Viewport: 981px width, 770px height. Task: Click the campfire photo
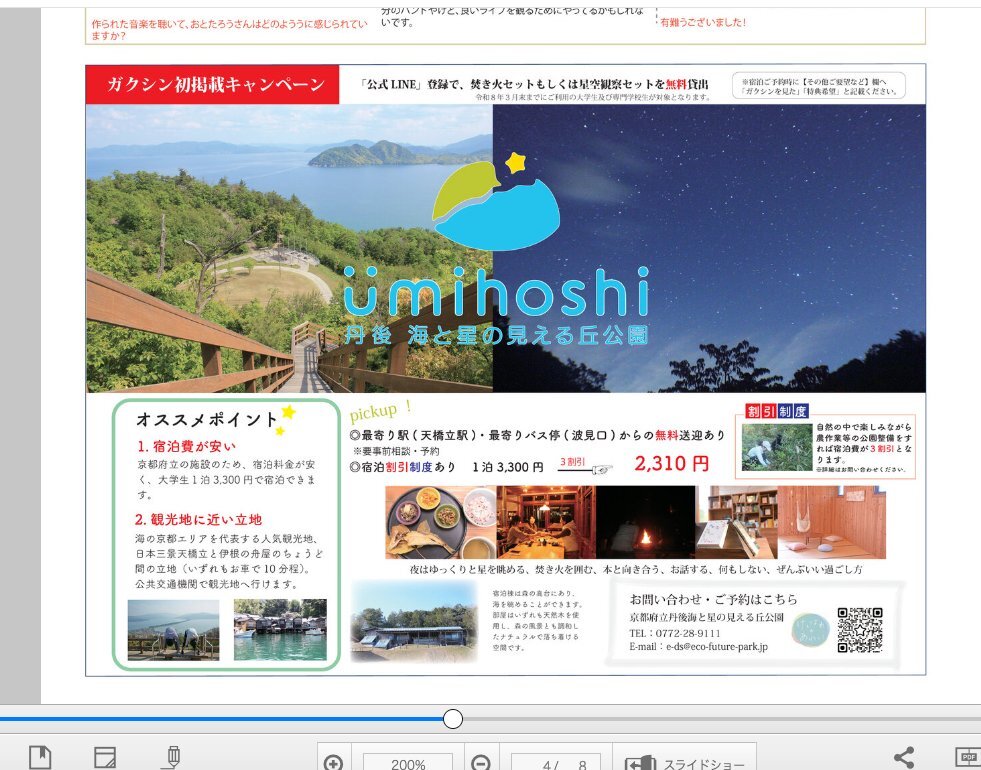[645, 522]
